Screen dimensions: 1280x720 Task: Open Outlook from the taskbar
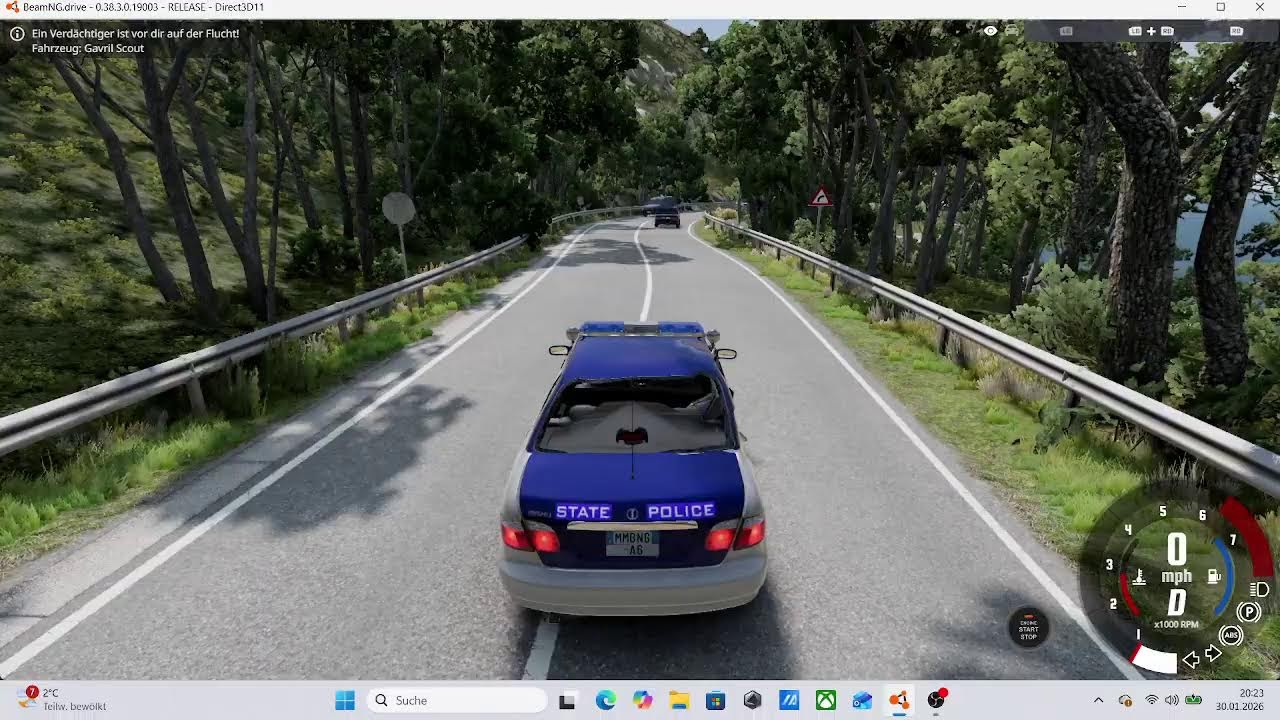863,700
